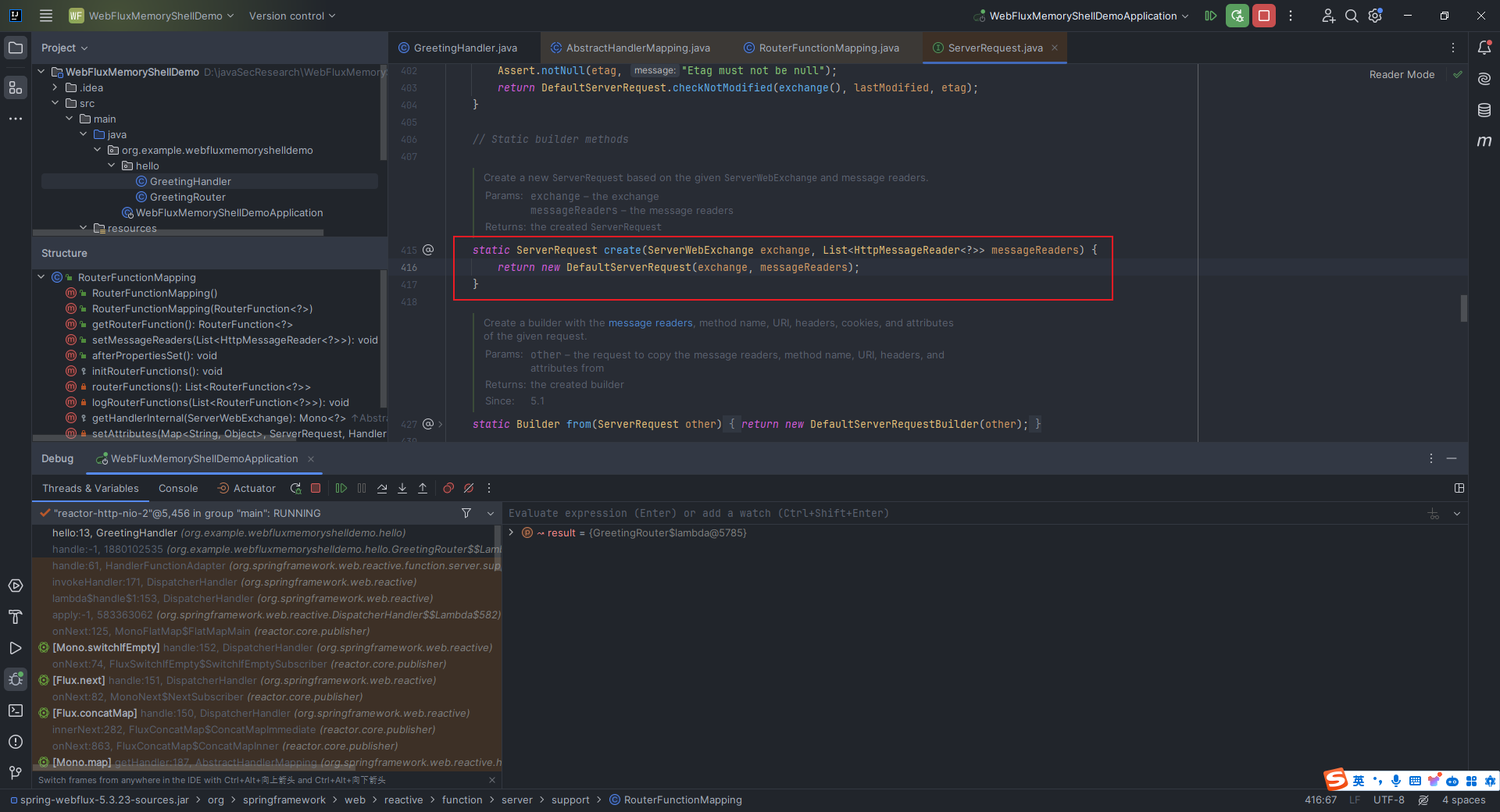
Task: Collapse the WebFluxMemoryShellDemo root folder
Action: point(41,72)
